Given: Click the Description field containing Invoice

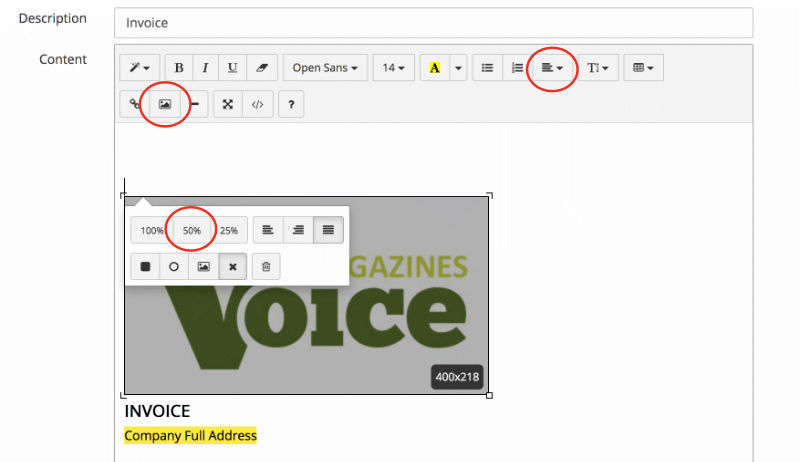Looking at the screenshot, I should click(433, 22).
